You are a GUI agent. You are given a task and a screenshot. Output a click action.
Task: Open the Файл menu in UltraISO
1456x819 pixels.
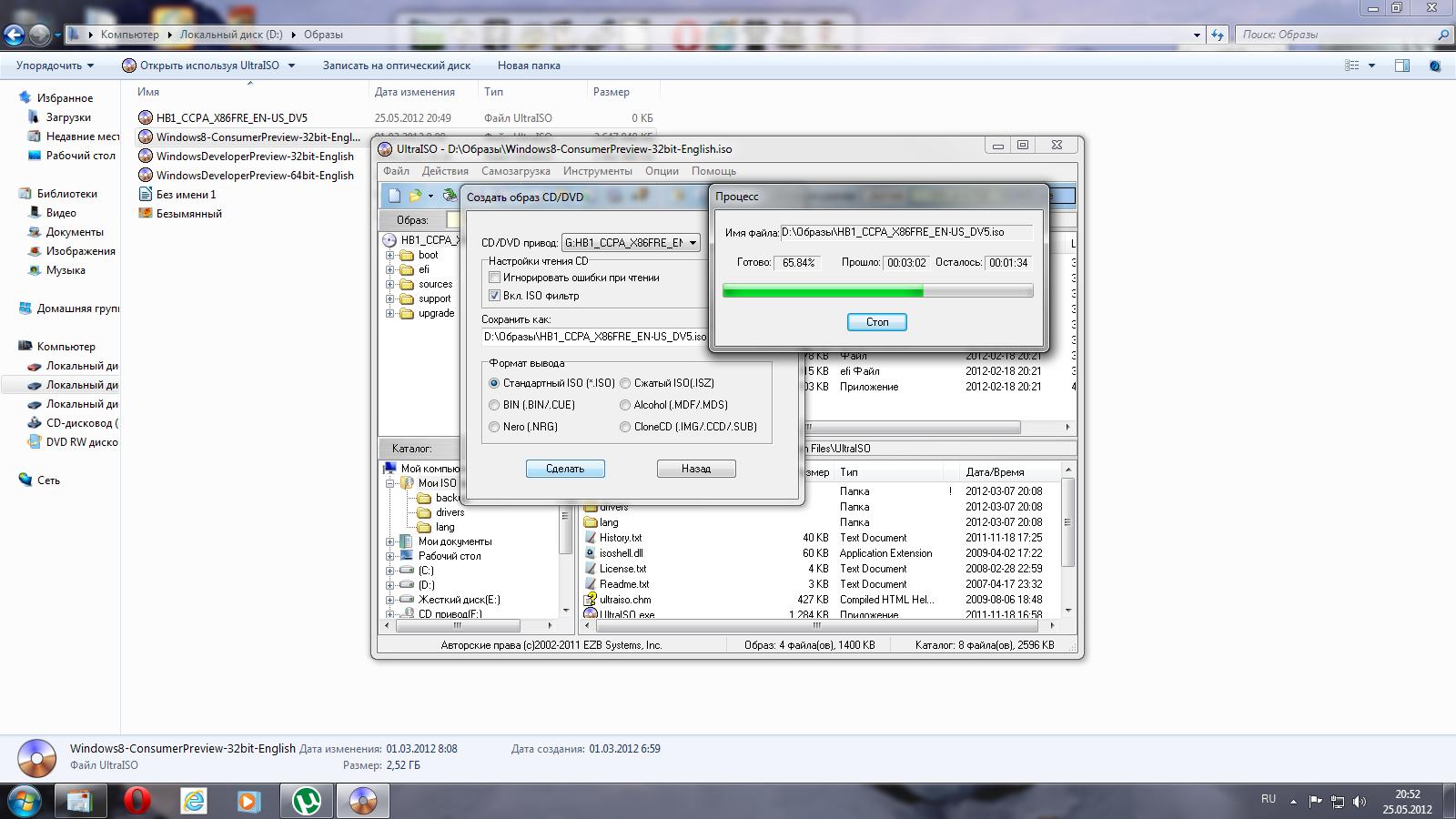(x=396, y=171)
